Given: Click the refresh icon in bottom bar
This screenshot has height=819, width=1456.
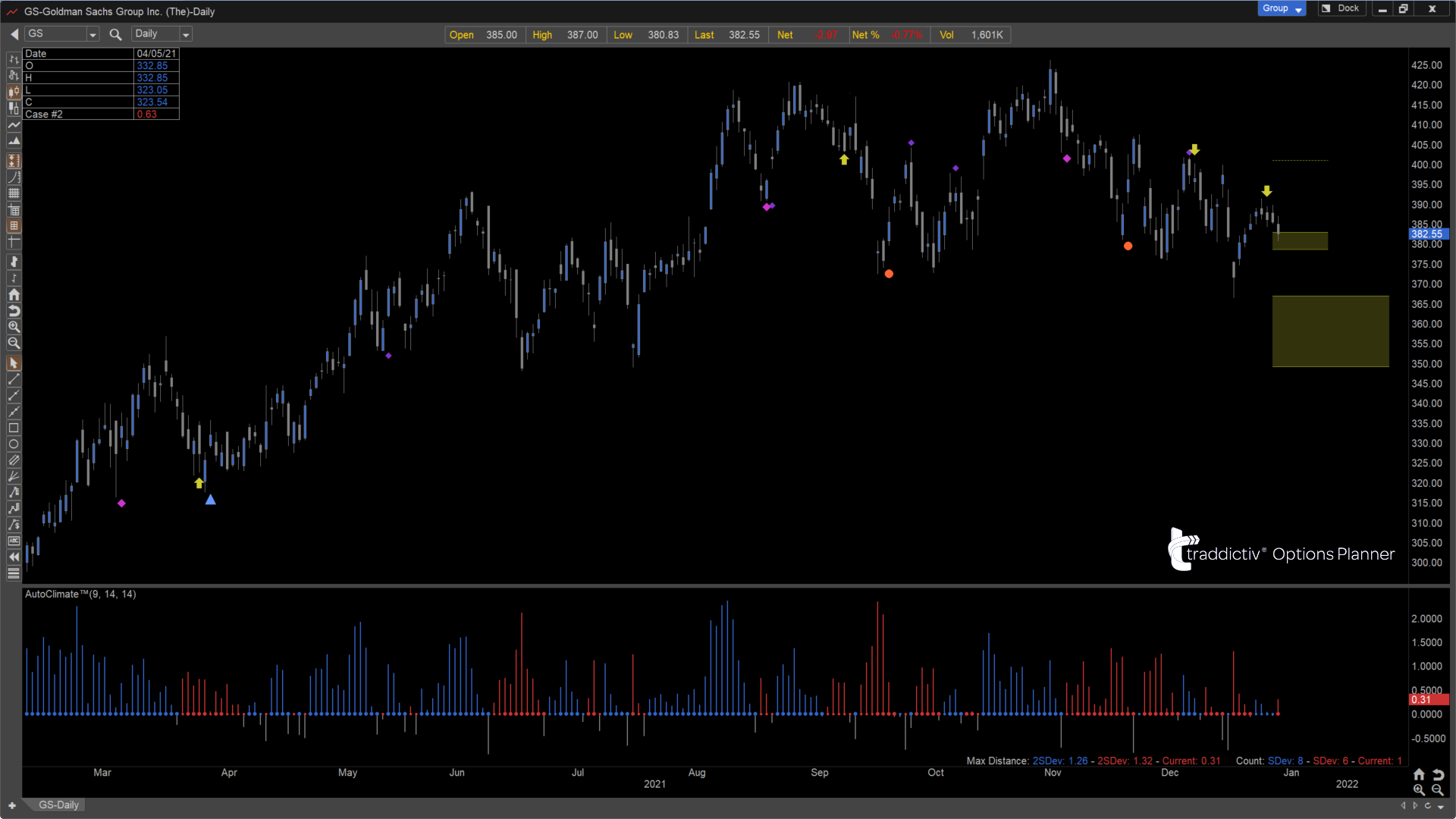Looking at the screenshot, I should coord(1428,805).
